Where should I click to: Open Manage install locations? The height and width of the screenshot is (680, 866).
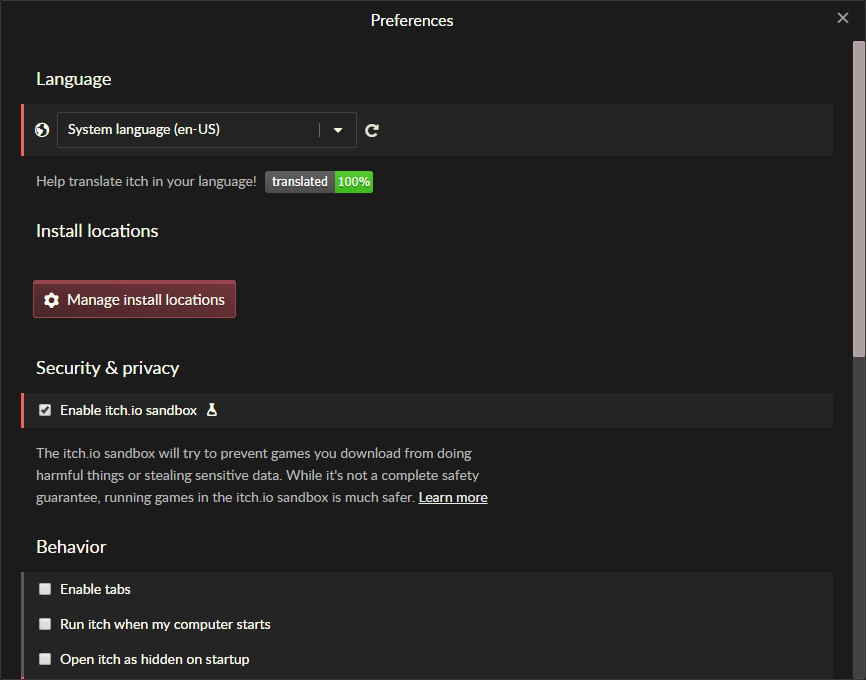[x=134, y=299]
